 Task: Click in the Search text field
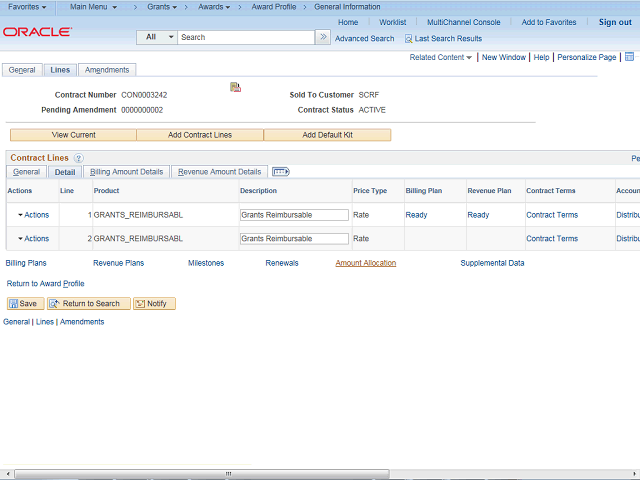coord(246,37)
